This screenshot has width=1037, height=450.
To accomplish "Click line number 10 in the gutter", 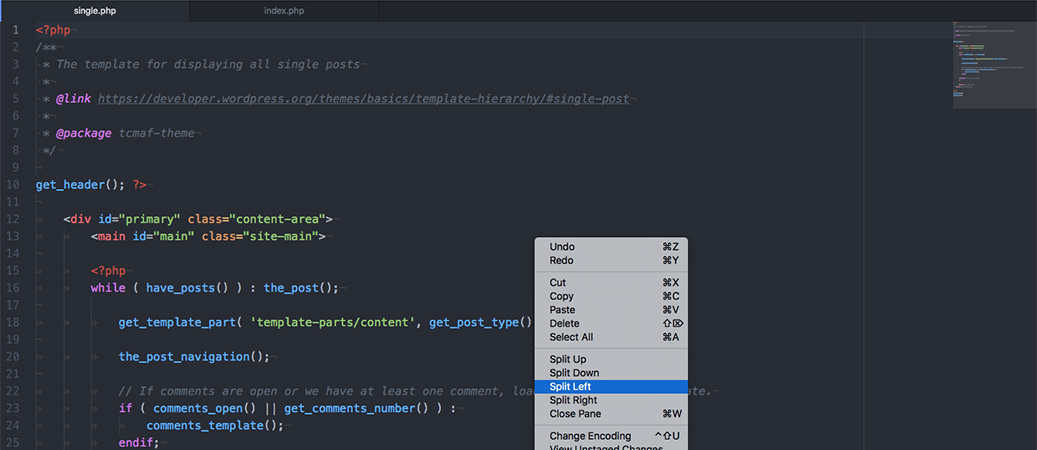I will tap(13, 185).
